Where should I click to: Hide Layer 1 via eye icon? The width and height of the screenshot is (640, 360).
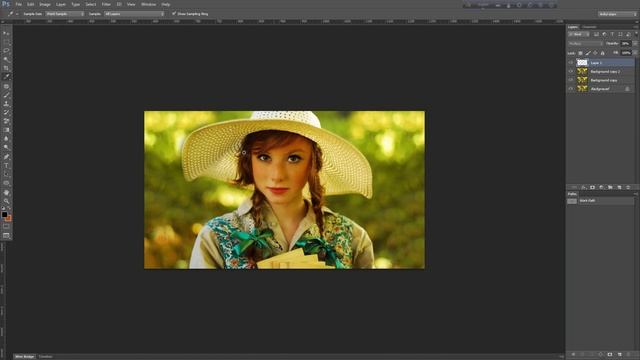click(571, 62)
